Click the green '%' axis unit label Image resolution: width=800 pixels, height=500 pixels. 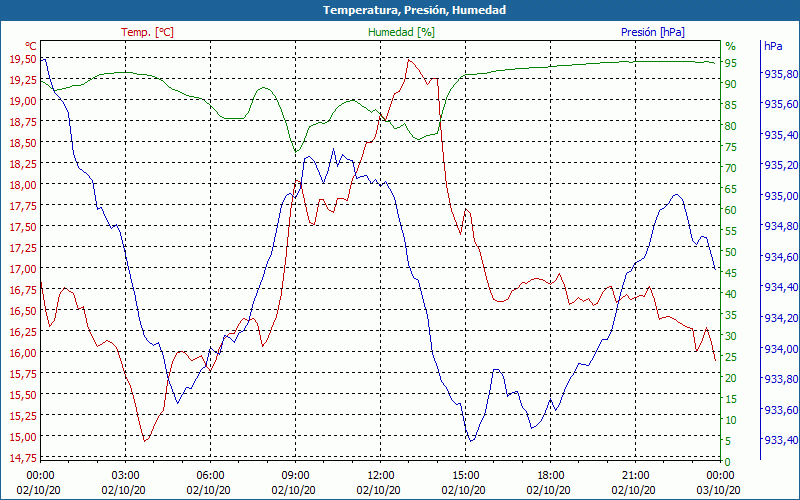point(731,46)
